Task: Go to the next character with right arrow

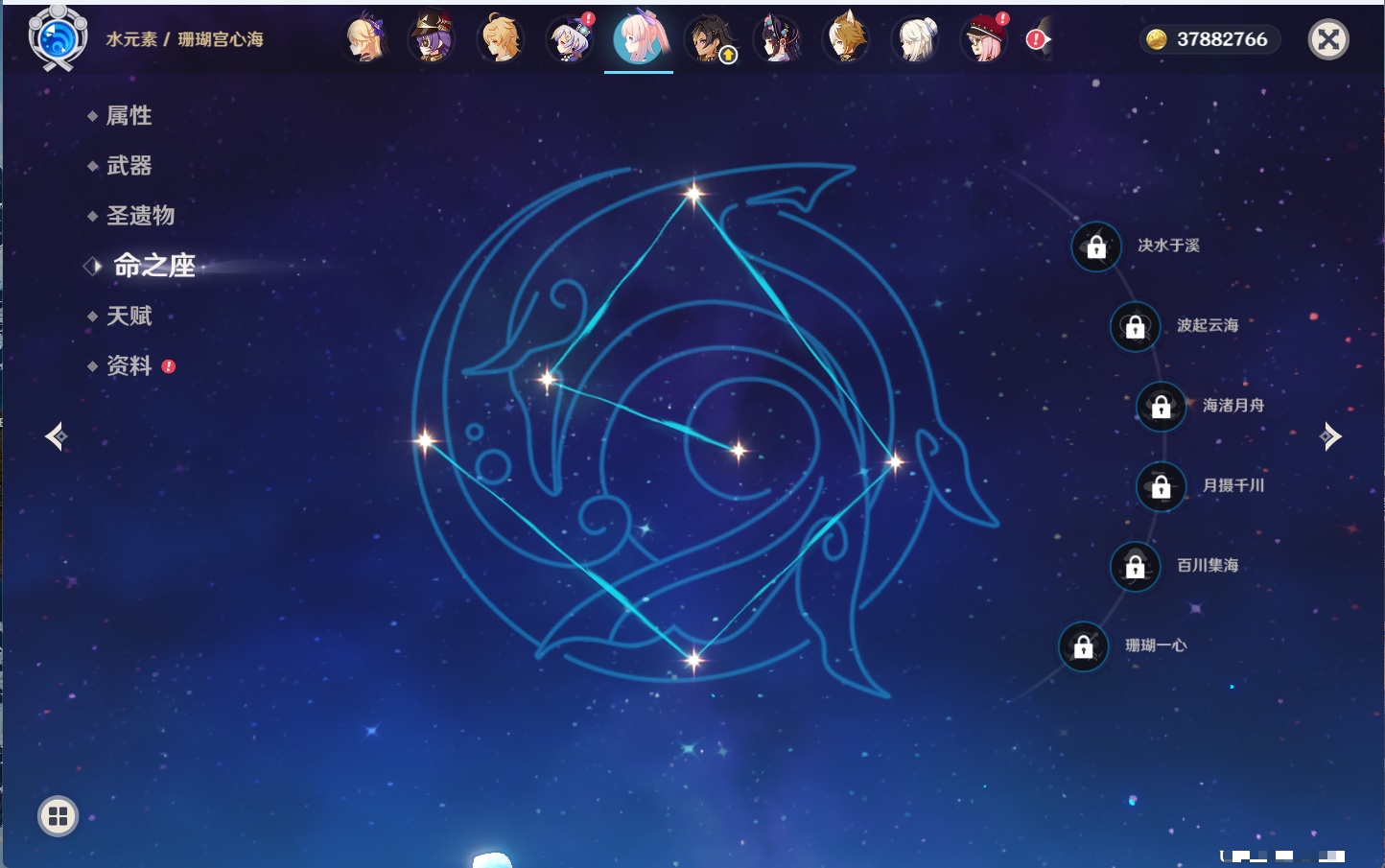Action: pos(1330,436)
